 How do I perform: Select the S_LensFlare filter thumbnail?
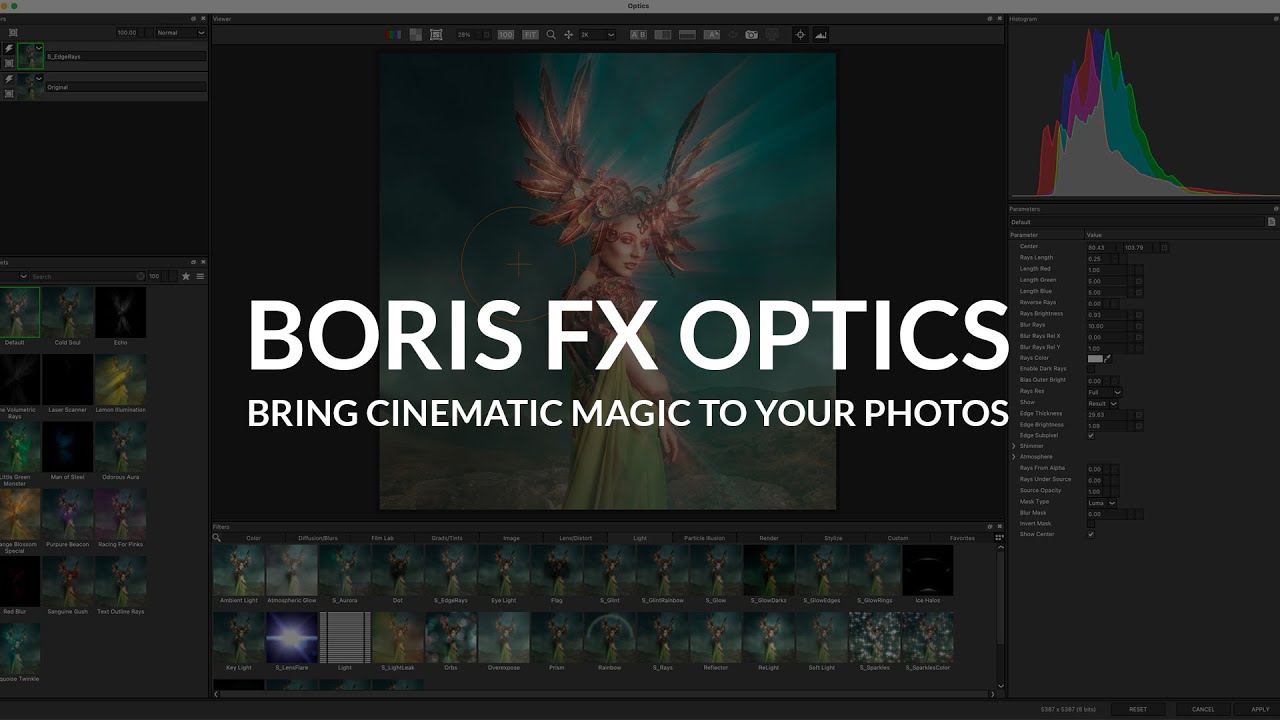tap(292, 638)
